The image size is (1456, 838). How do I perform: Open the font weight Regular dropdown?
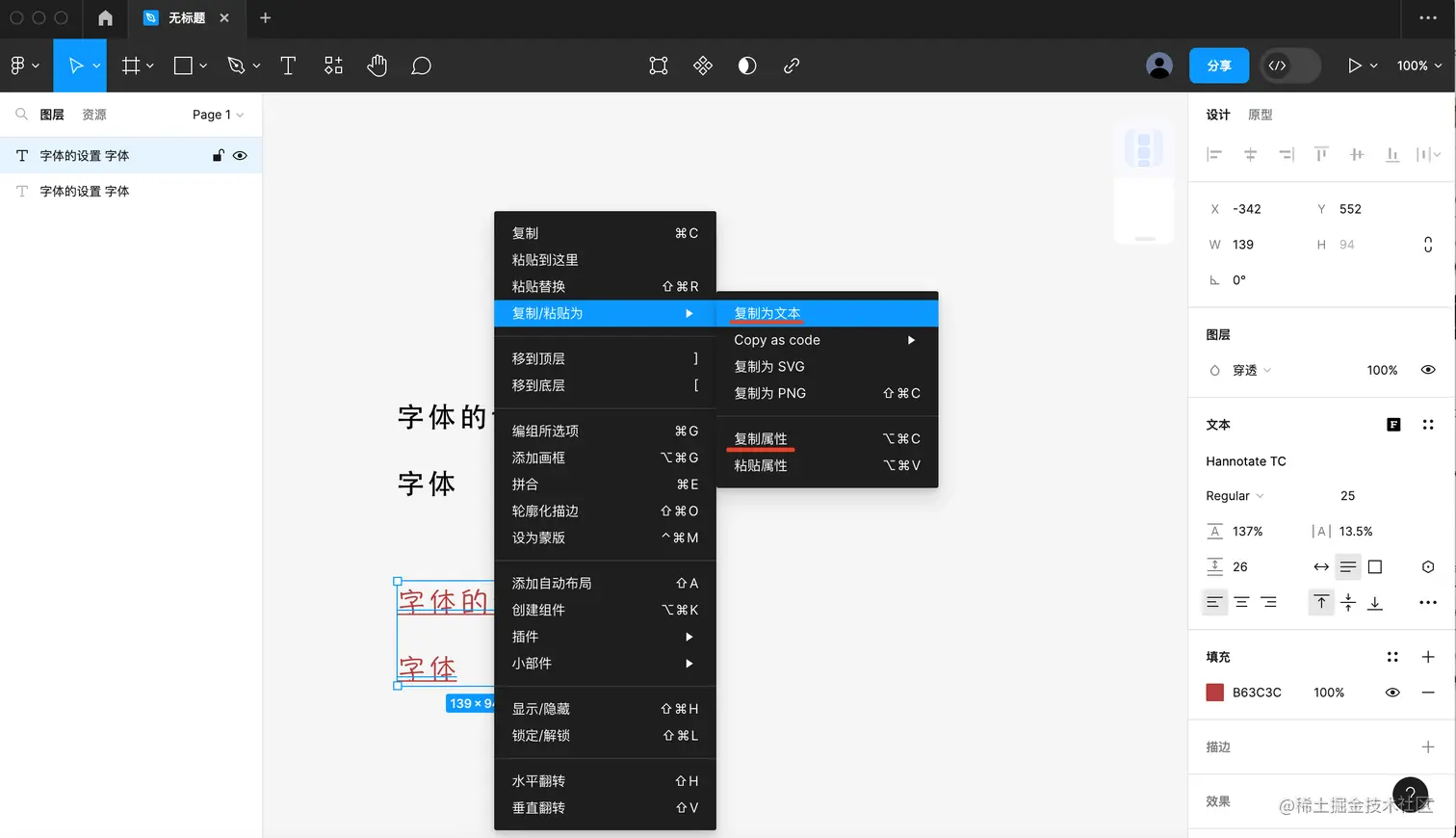click(x=1235, y=496)
